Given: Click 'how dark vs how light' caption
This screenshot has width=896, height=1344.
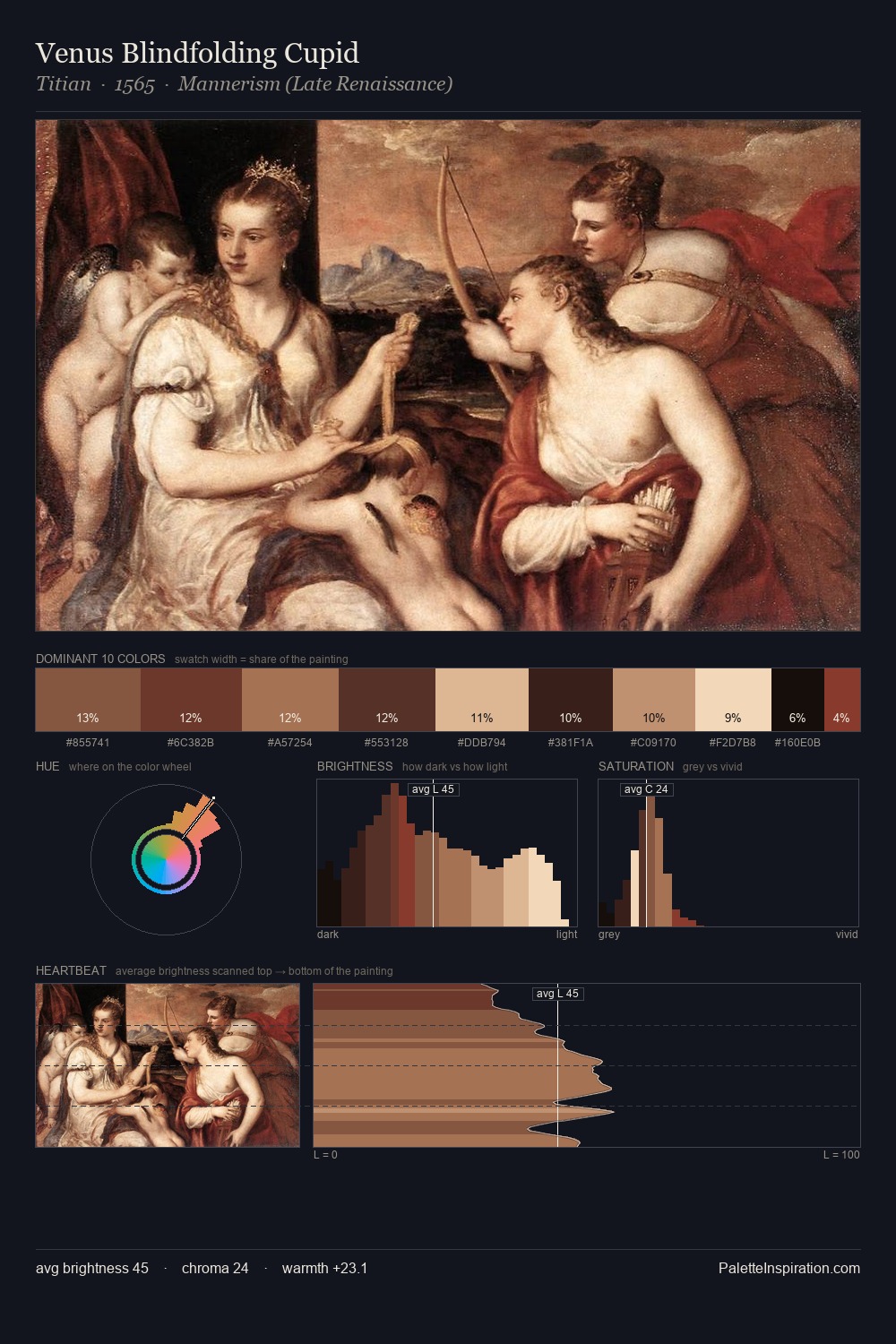Looking at the screenshot, I should [x=455, y=767].
